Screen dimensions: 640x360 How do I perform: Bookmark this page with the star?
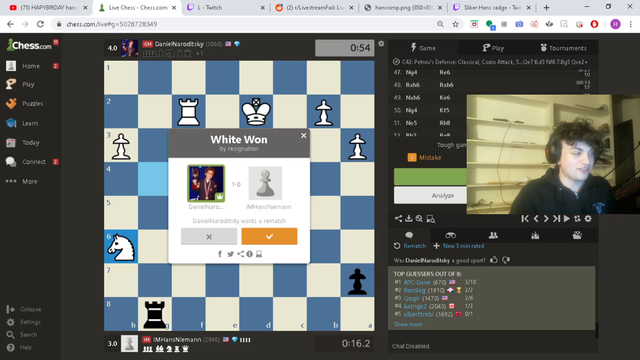pos(456,24)
